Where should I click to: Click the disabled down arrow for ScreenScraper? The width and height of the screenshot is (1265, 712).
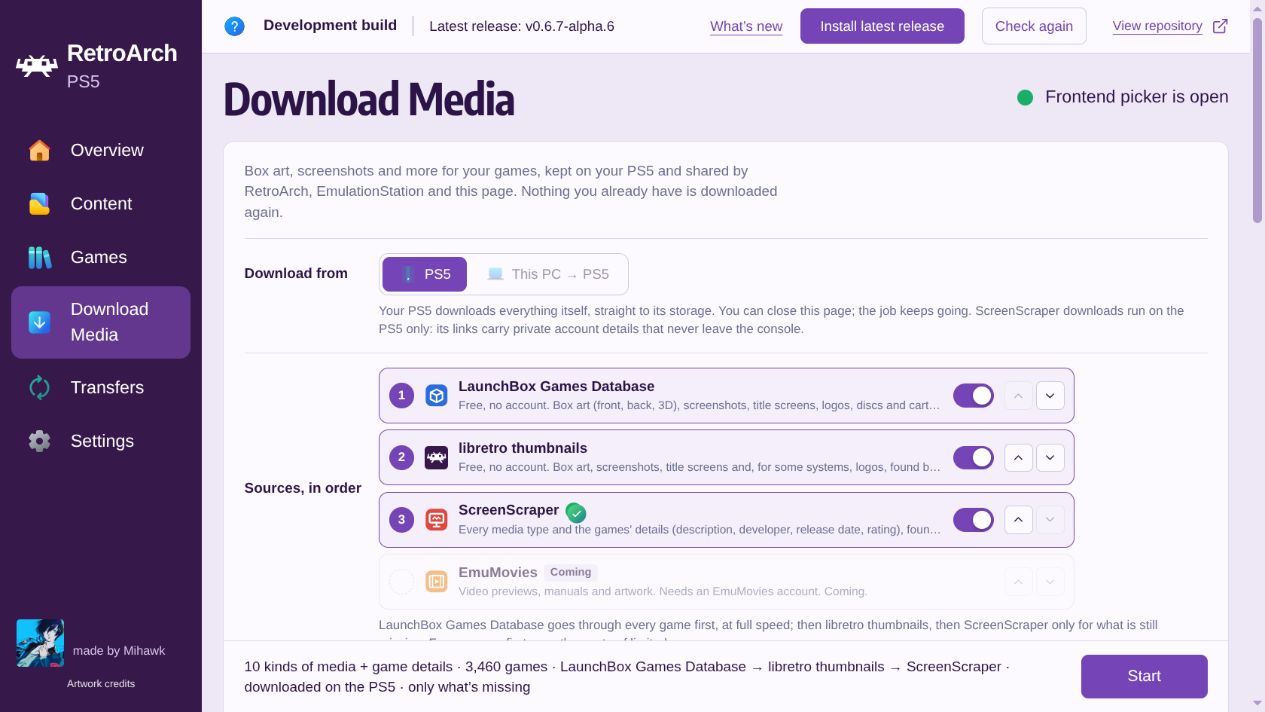point(1050,520)
